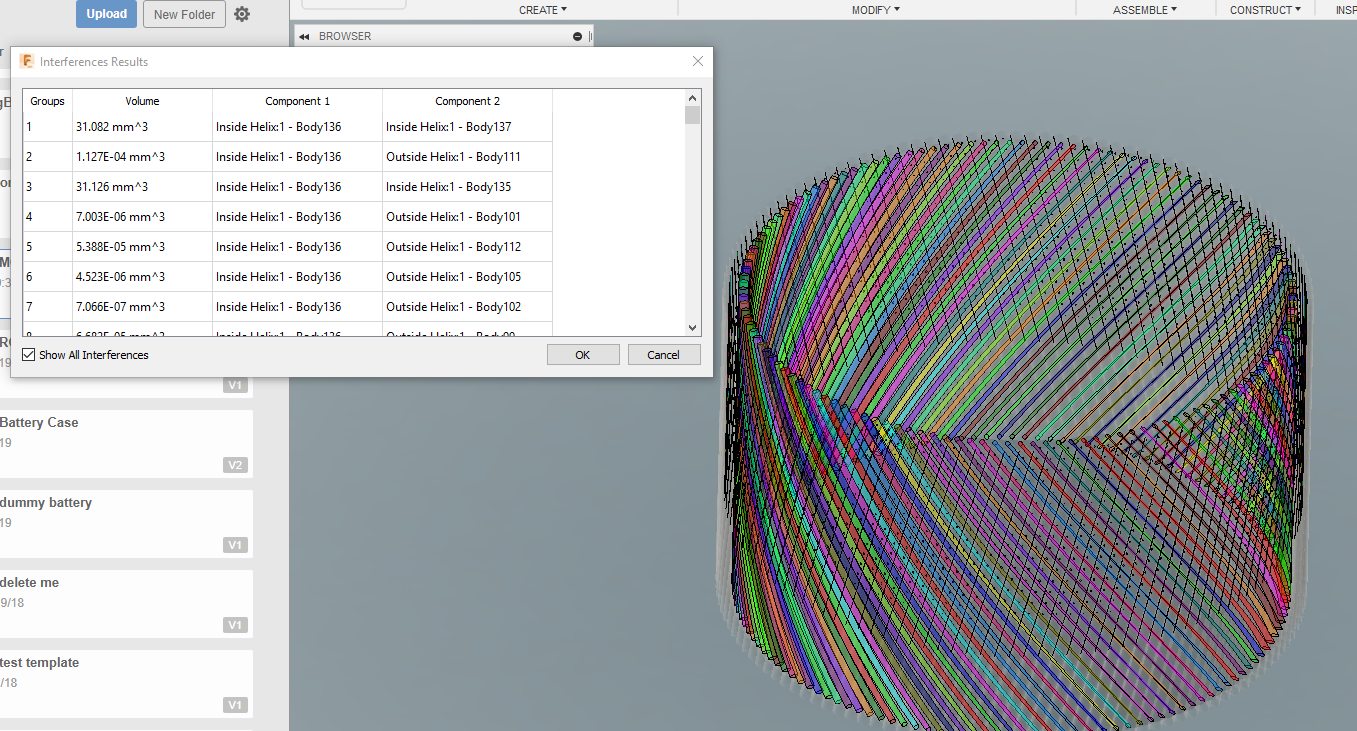Cancel the Interferences Results dialog
The image size is (1357, 731).
664,355
